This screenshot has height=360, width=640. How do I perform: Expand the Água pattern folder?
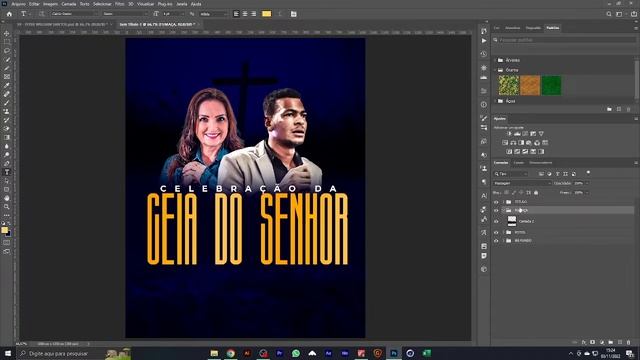tap(496, 101)
